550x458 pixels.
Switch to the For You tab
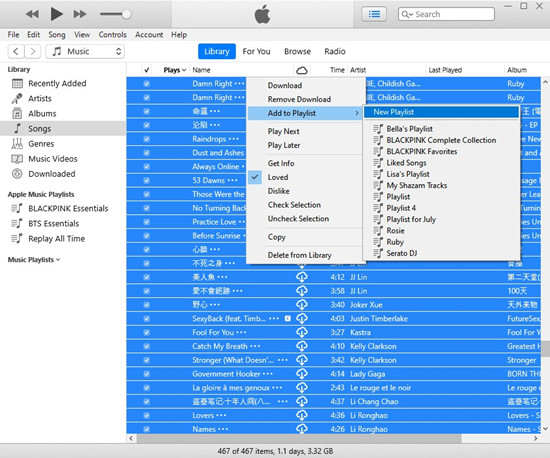point(256,52)
